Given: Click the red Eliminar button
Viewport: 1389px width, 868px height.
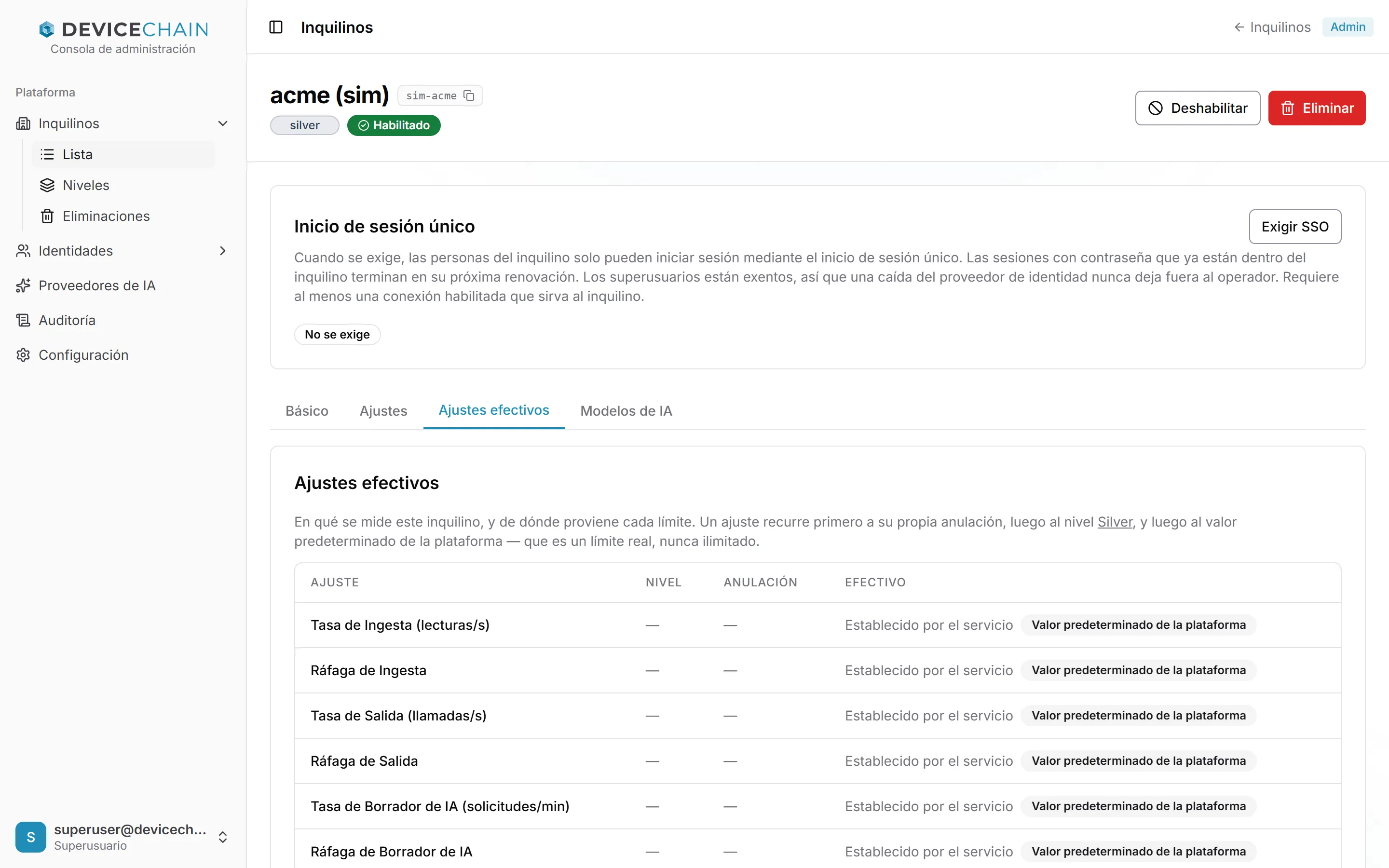Looking at the screenshot, I should pyautogui.click(x=1317, y=108).
